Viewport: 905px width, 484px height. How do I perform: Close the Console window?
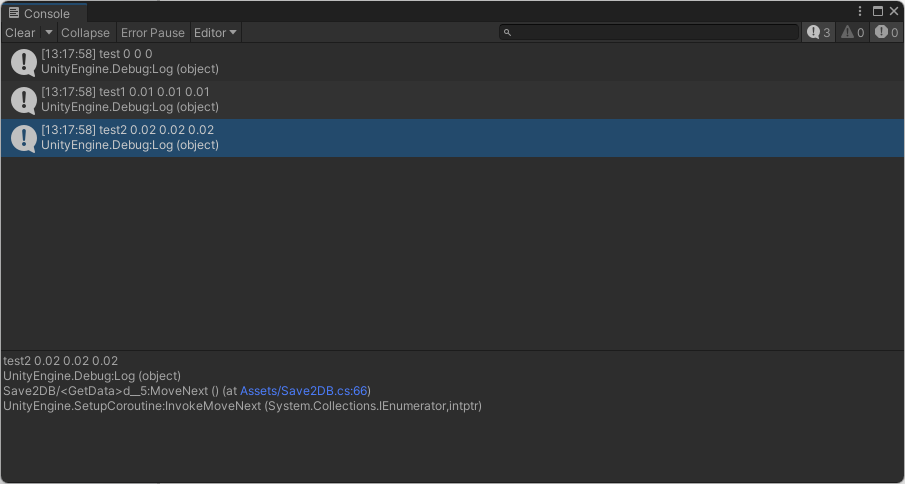click(x=894, y=11)
